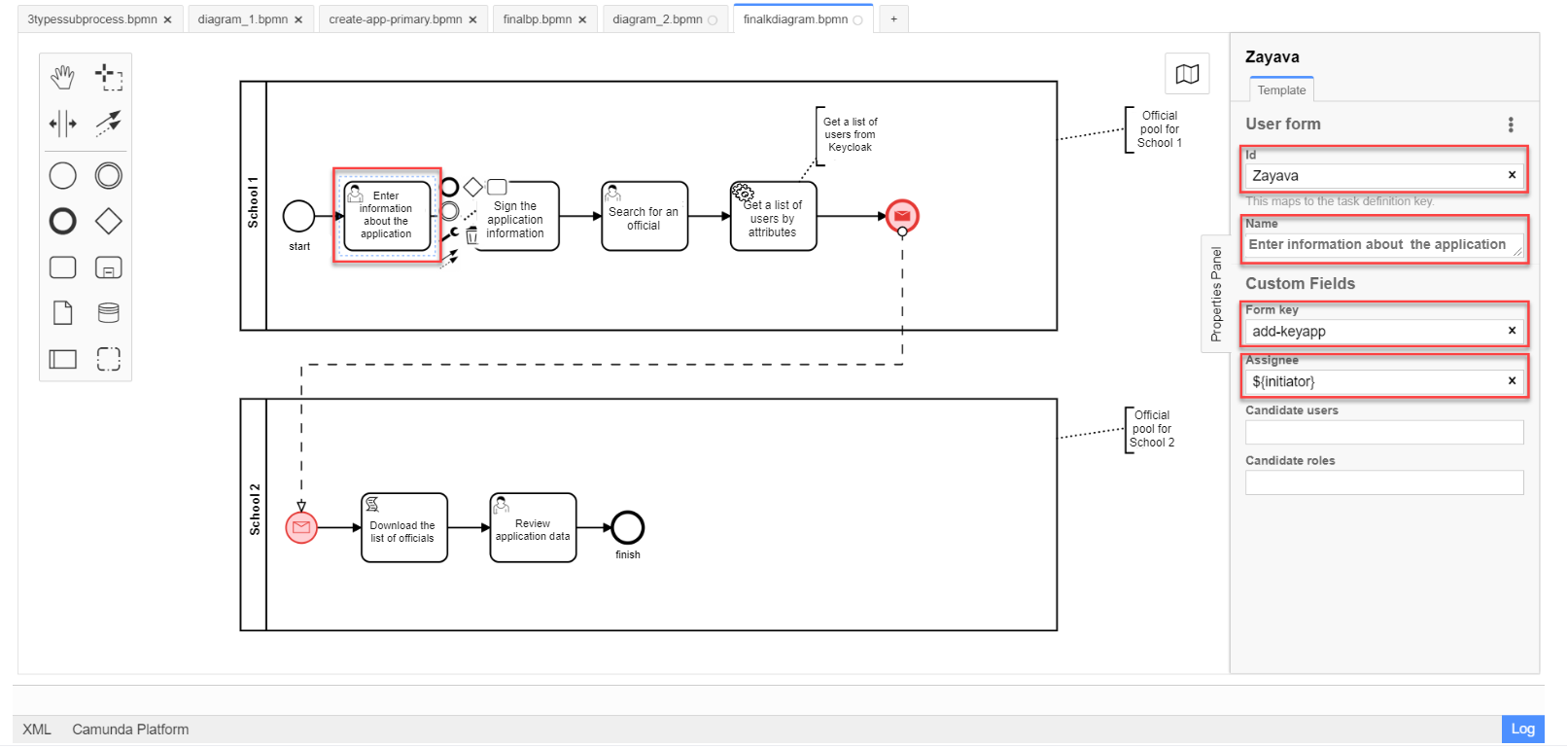Clear the Id field value
Screen dimensions: 1568x748
click(x=1512, y=175)
